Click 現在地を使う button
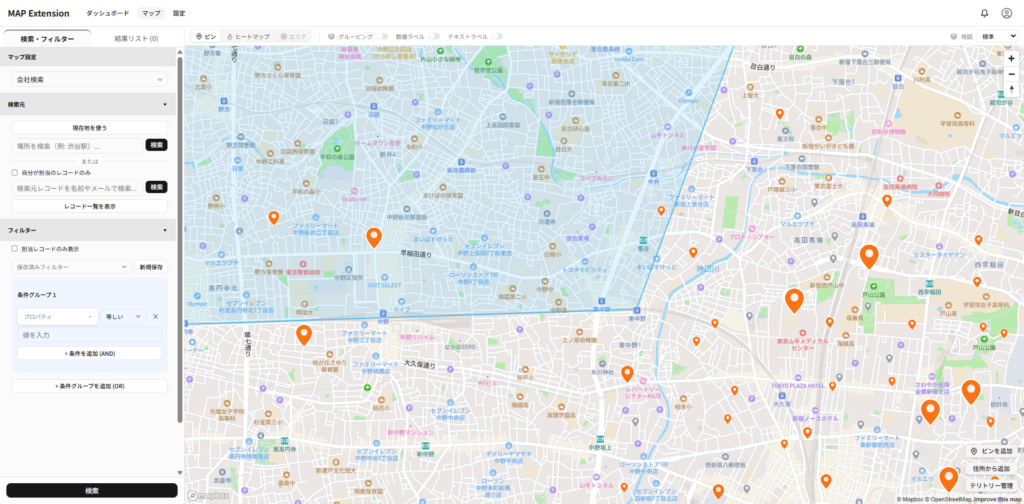Screen dimensions: 1024x504 pos(89,127)
